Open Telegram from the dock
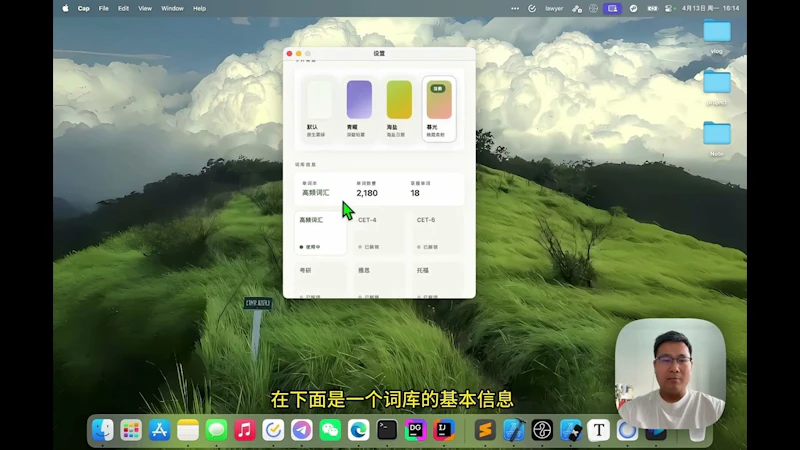The image size is (800, 450). tap(302, 430)
